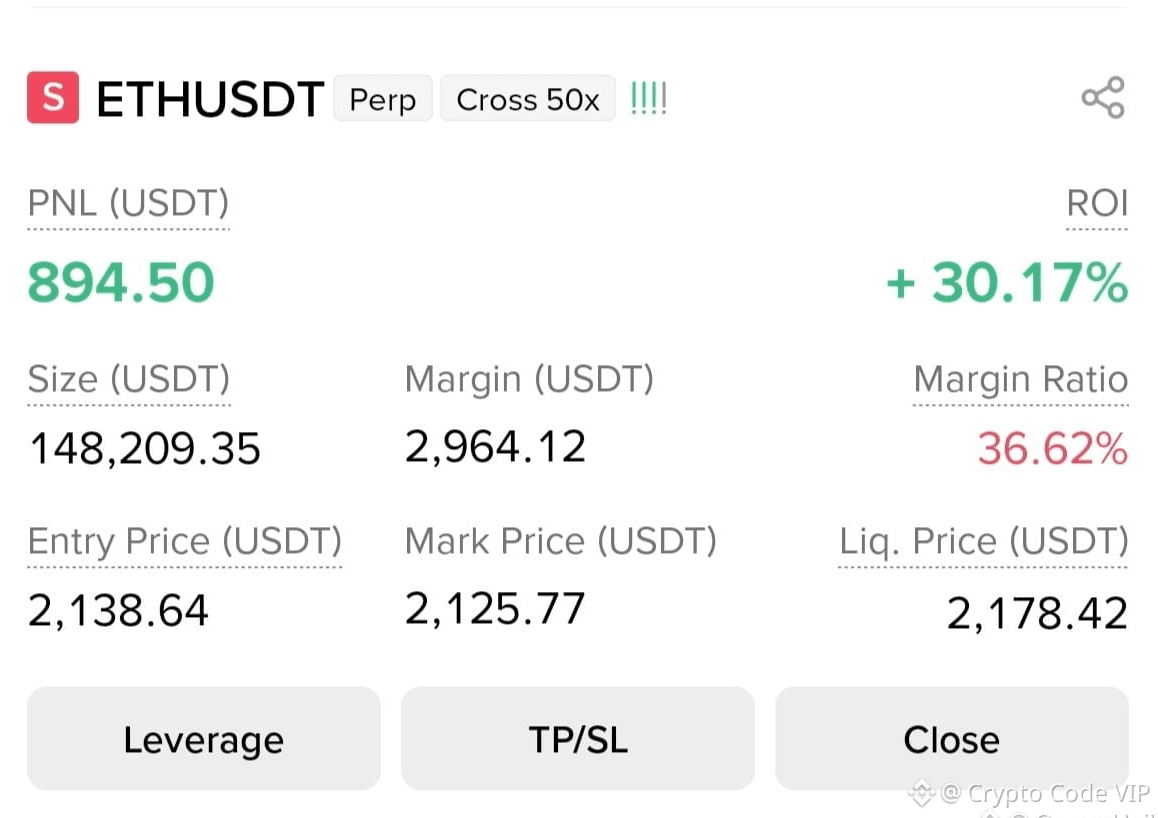Select the 894.50 PNL value
Viewport: 1158px width, 818px height.
pos(121,283)
